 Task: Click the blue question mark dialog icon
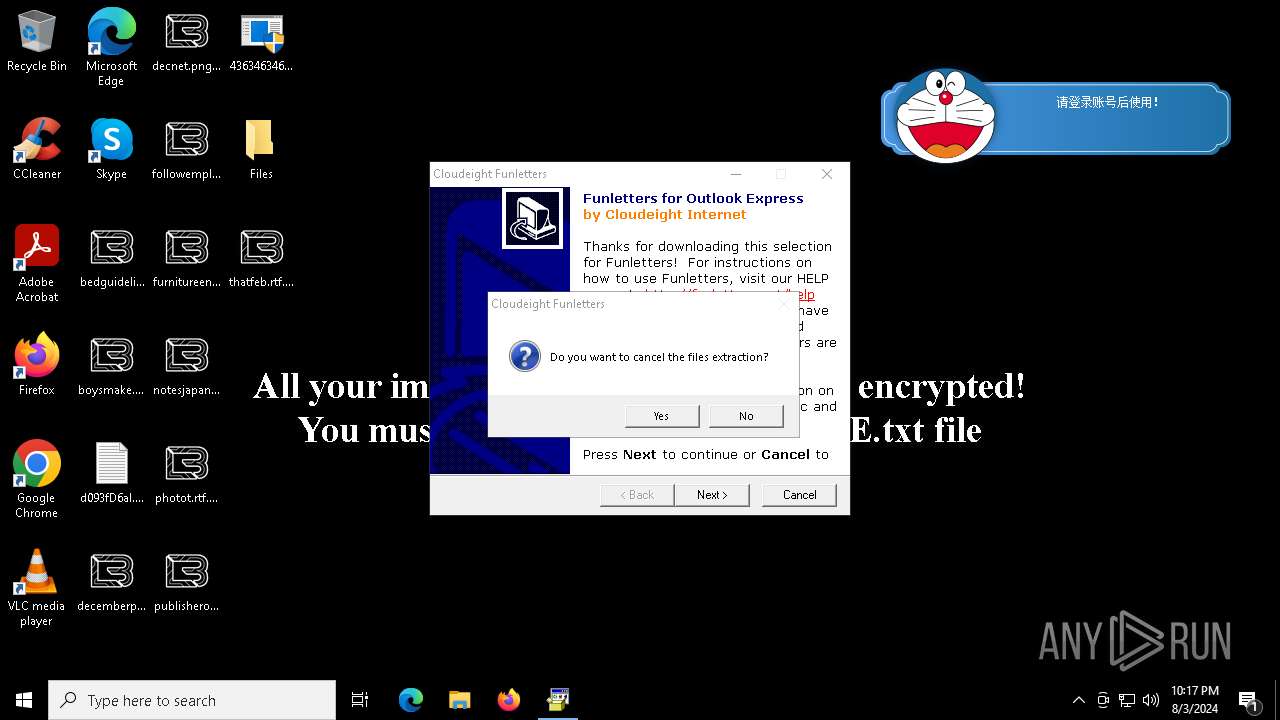[x=524, y=356]
